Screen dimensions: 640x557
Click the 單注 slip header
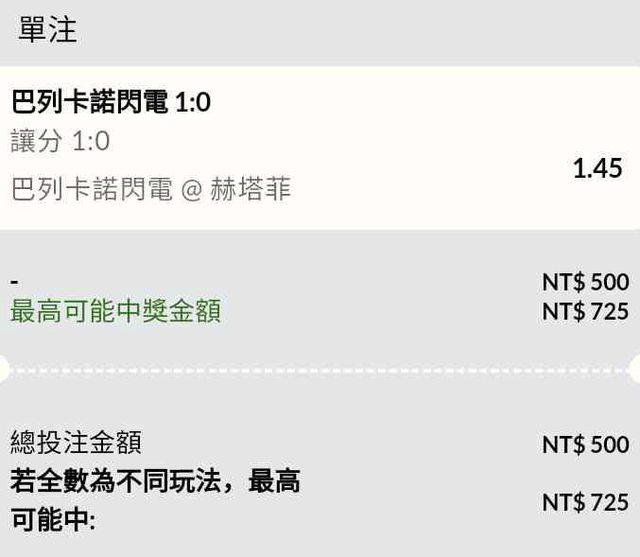(47, 31)
